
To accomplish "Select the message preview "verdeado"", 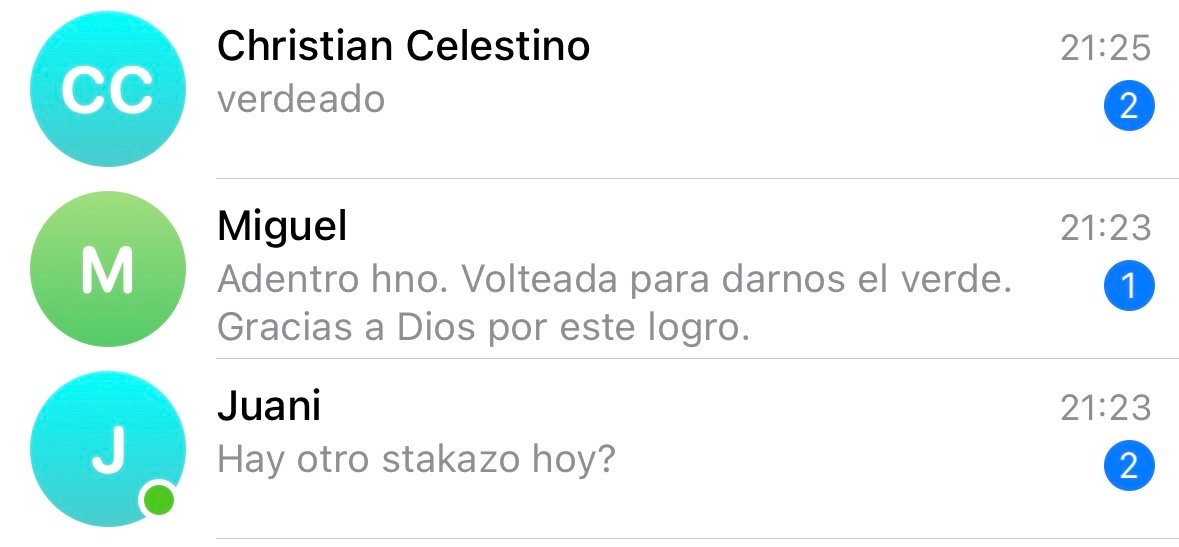I will point(301,99).
